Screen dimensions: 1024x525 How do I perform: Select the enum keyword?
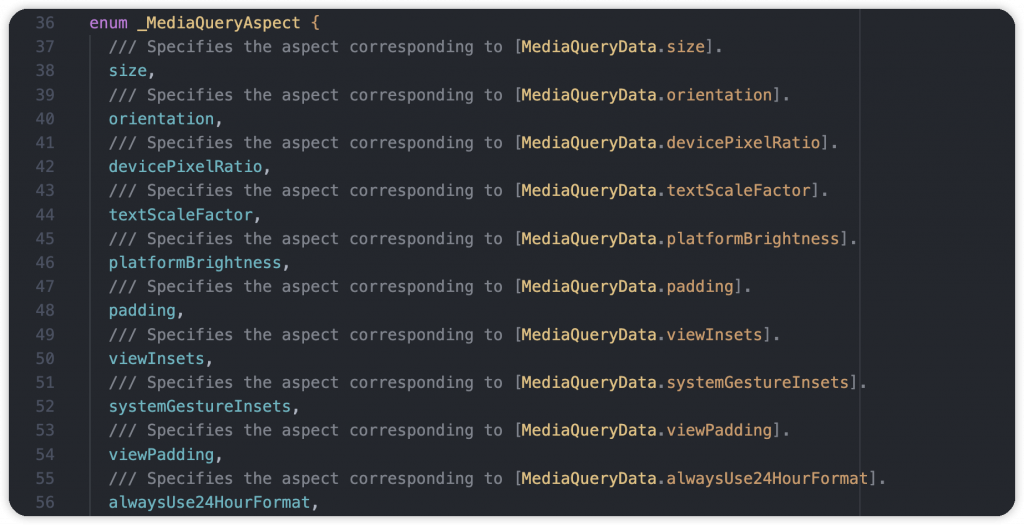coord(108,23)
